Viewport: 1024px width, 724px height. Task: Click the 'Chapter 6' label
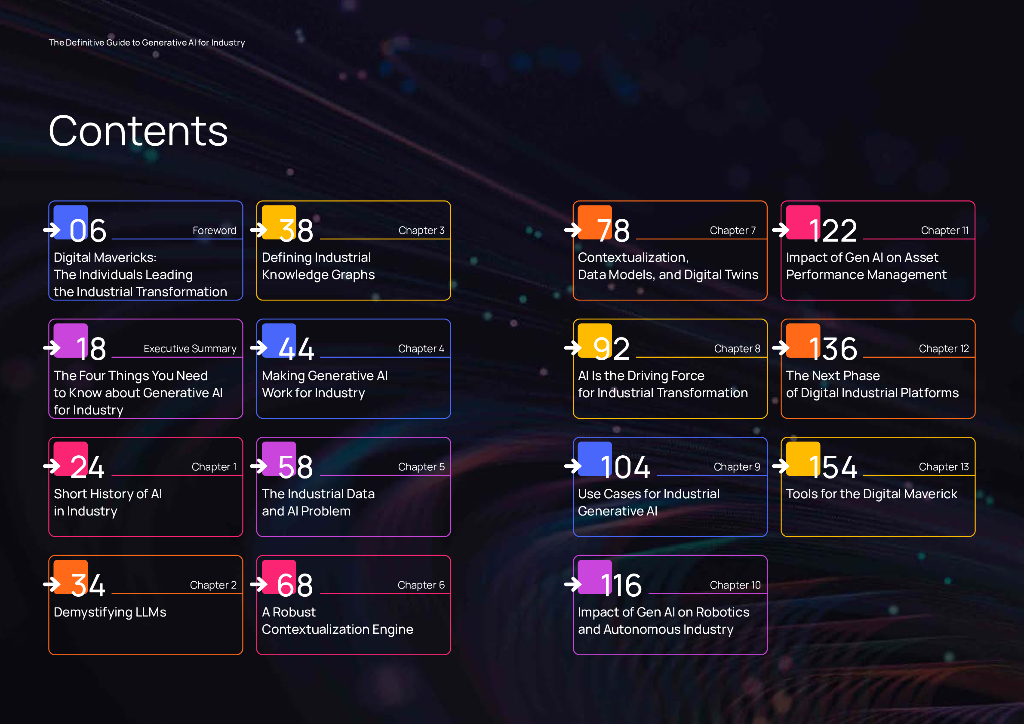(x=421, y=585)
